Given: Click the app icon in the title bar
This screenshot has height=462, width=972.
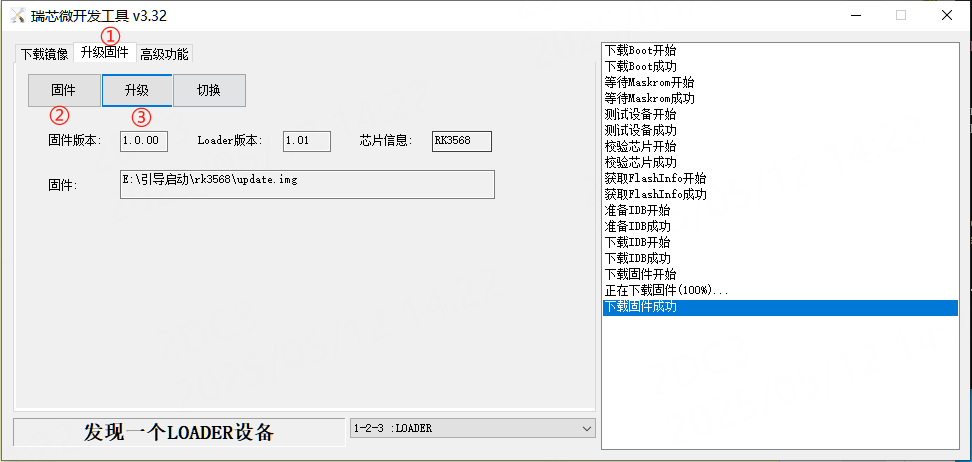Looking at the screenshot, I should coord(17,16).
